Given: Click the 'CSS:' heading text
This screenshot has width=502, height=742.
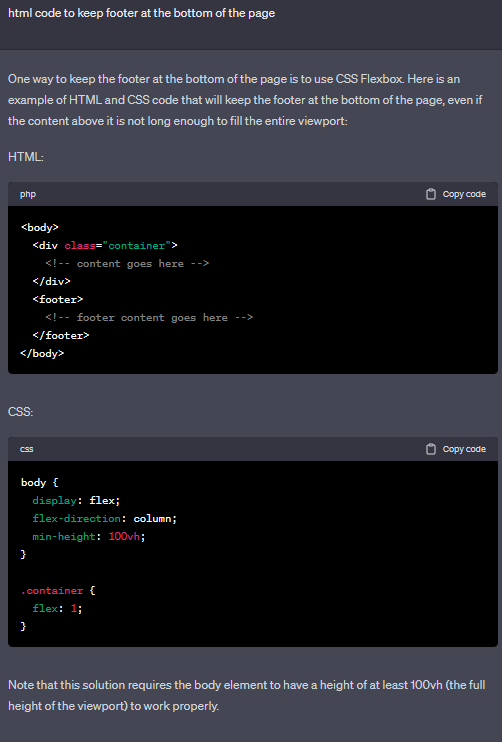Looking at the screenshot, I should (20, 412).
